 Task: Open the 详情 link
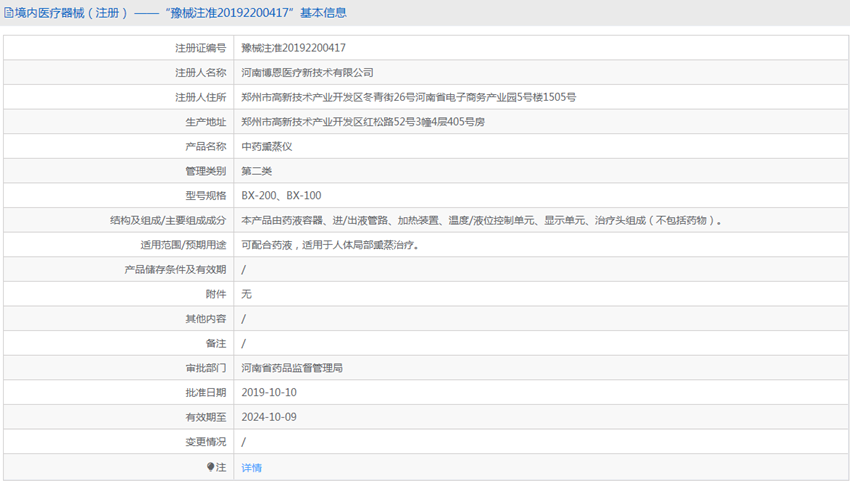(252, 467)
